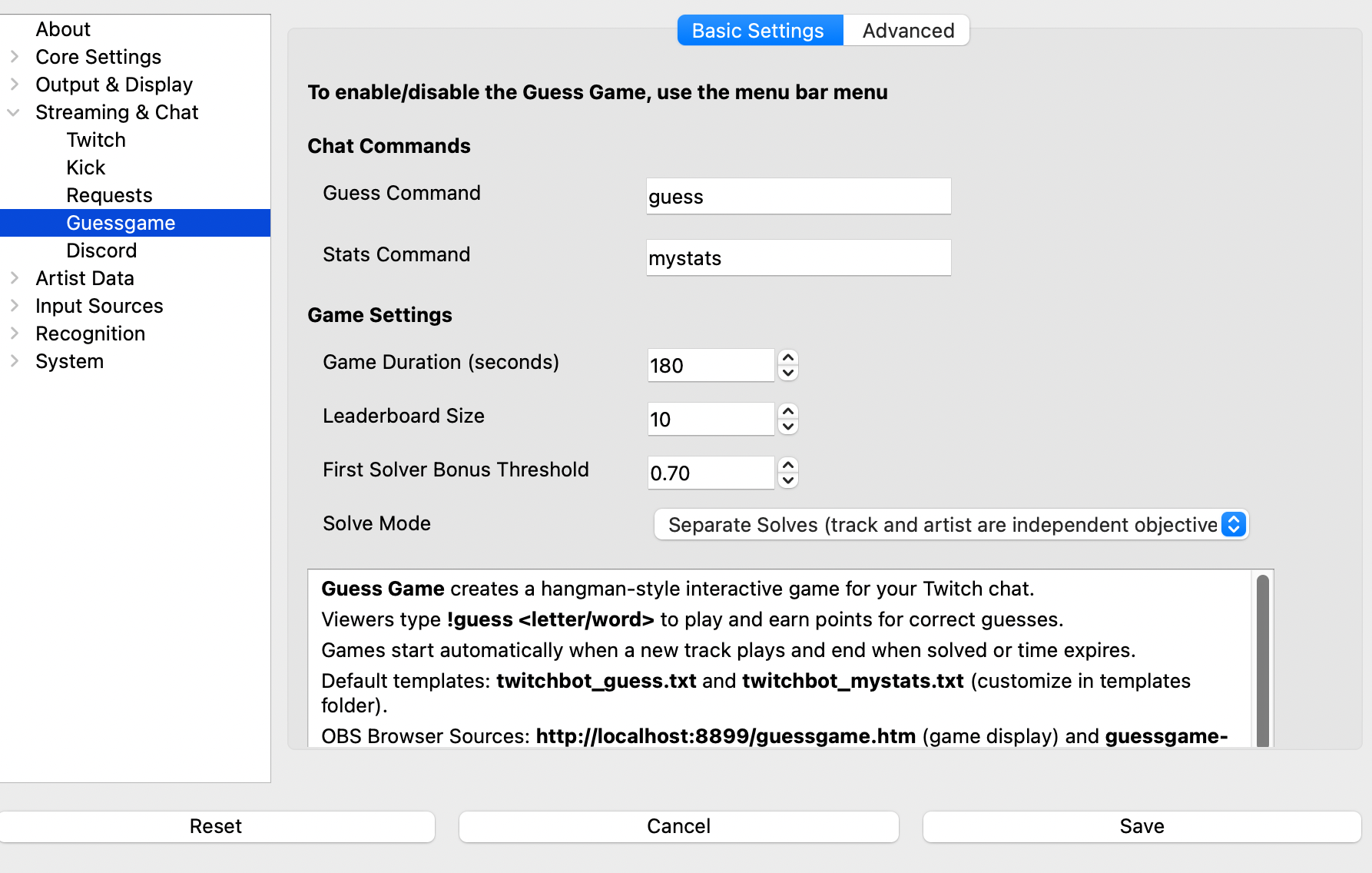
Task: Expand the Core Settings tree section
Action: (x=14, y=57)
